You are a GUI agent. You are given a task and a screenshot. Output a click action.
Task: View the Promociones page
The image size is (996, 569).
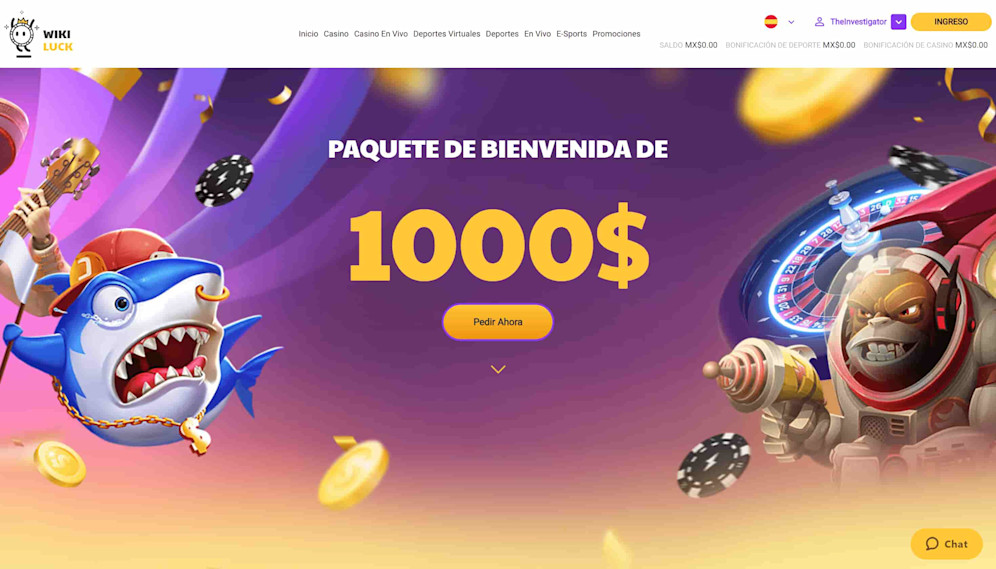pos(616,34)
